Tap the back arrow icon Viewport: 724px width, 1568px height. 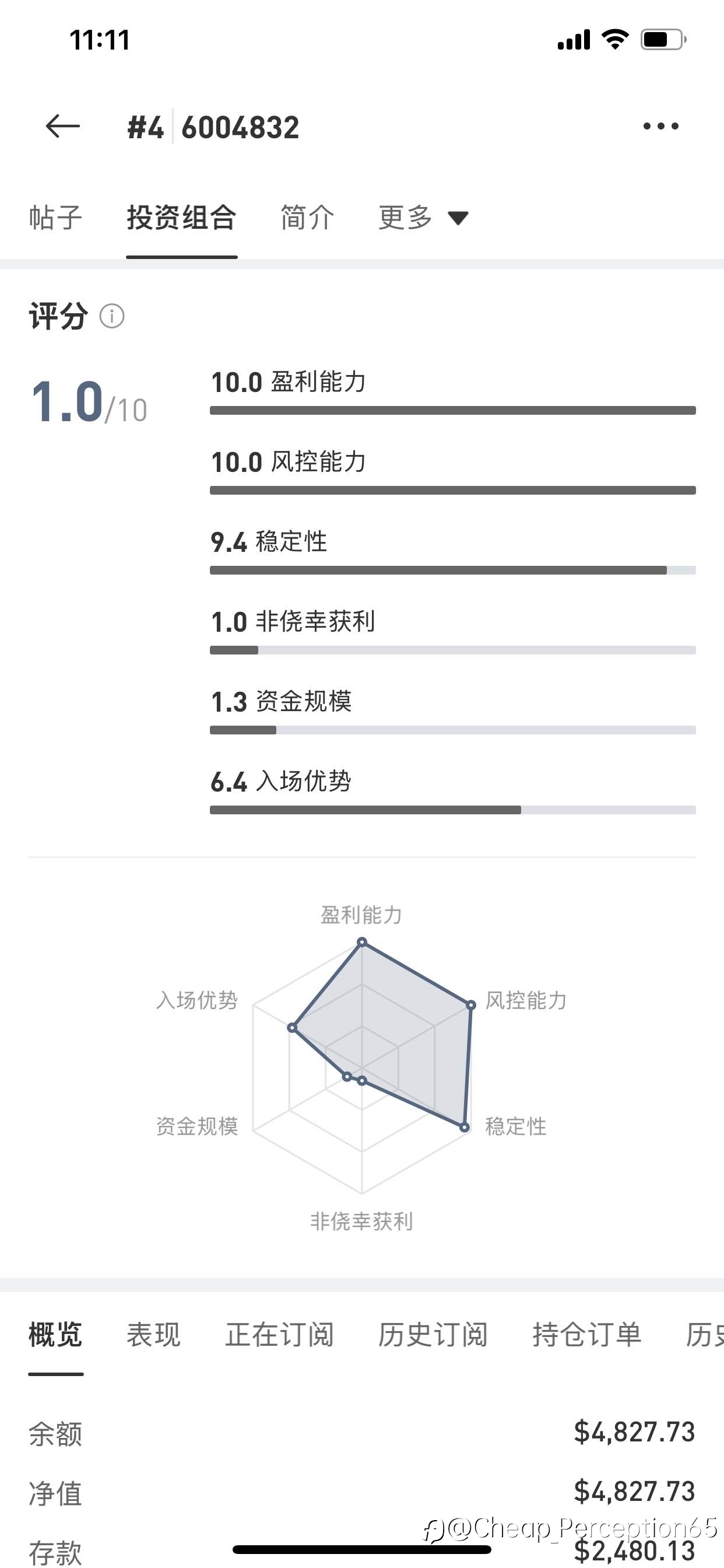pyautogui.click(x=63, y=127)
